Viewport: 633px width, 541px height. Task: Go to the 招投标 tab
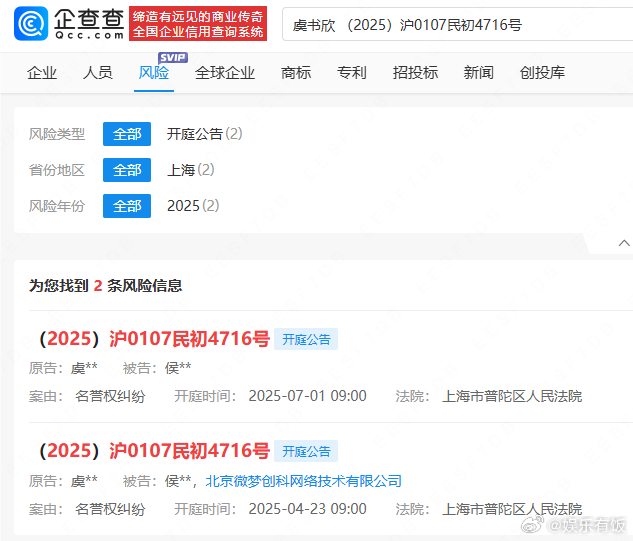(x=415, y=73)
